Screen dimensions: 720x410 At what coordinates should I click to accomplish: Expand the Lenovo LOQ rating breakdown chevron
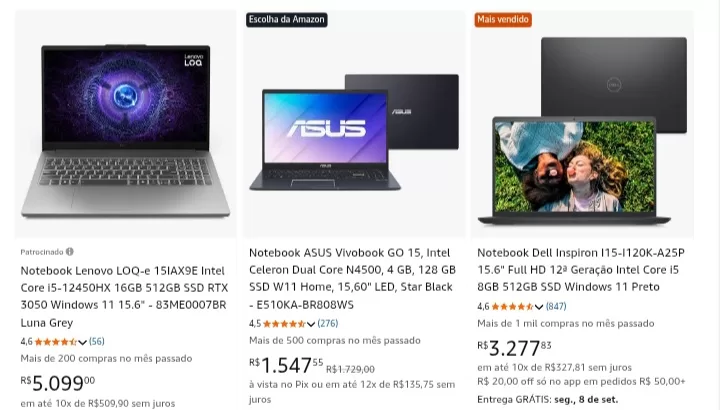83,342
